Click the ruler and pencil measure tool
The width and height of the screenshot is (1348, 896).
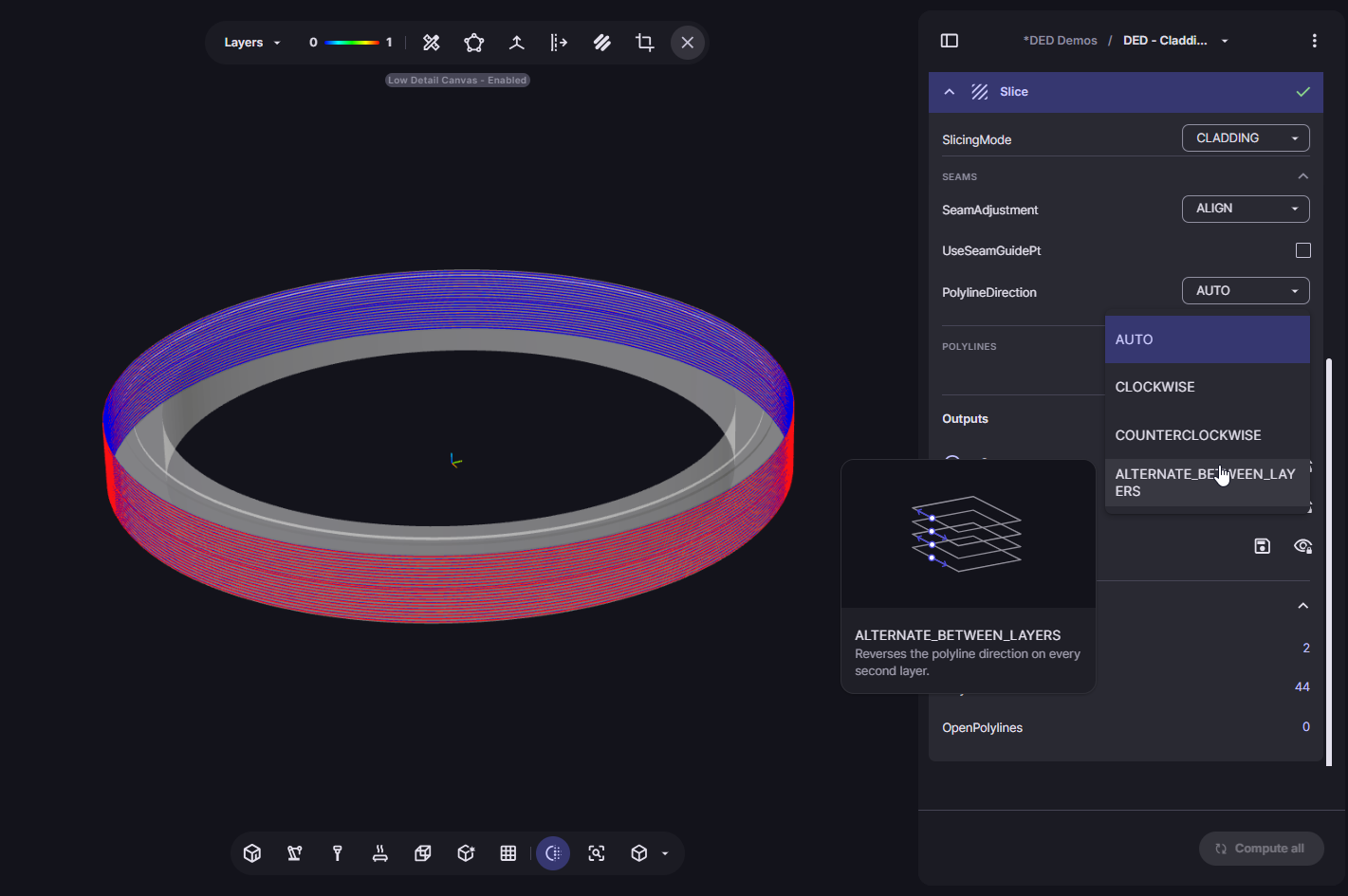click(x=432, y=43)
